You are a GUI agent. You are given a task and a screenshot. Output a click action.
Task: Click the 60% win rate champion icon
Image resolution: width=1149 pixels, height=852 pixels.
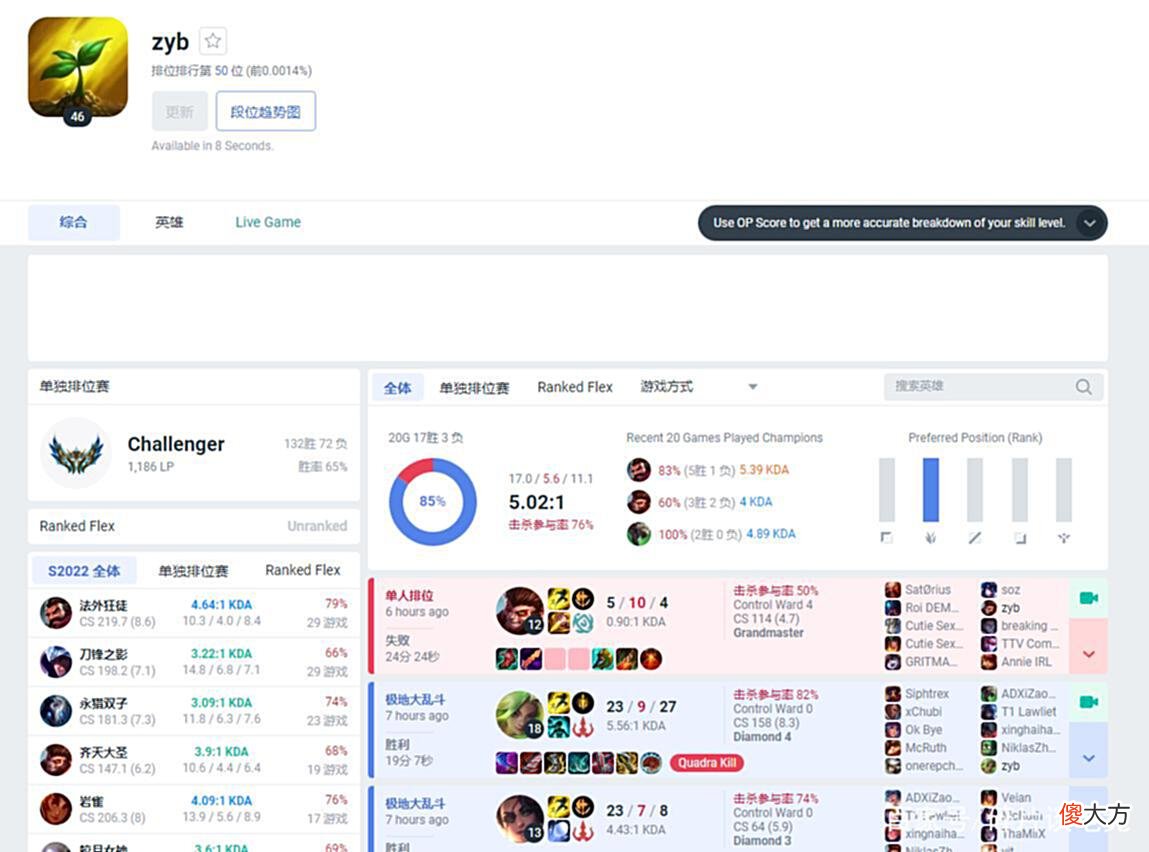point(639,502)
